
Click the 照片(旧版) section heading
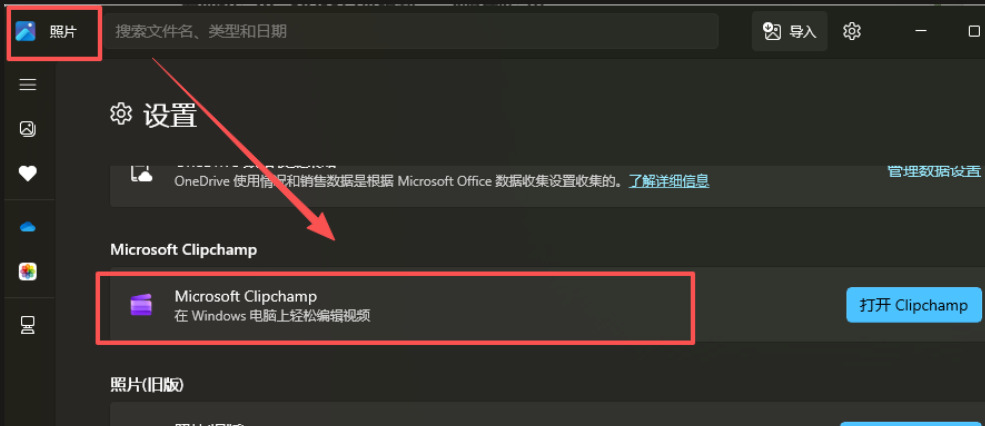click(147, 385)
